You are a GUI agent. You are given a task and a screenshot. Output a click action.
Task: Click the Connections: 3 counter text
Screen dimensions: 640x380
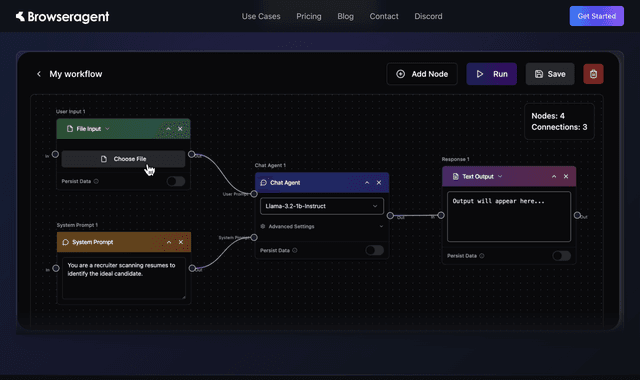click(x=559, y=127)
